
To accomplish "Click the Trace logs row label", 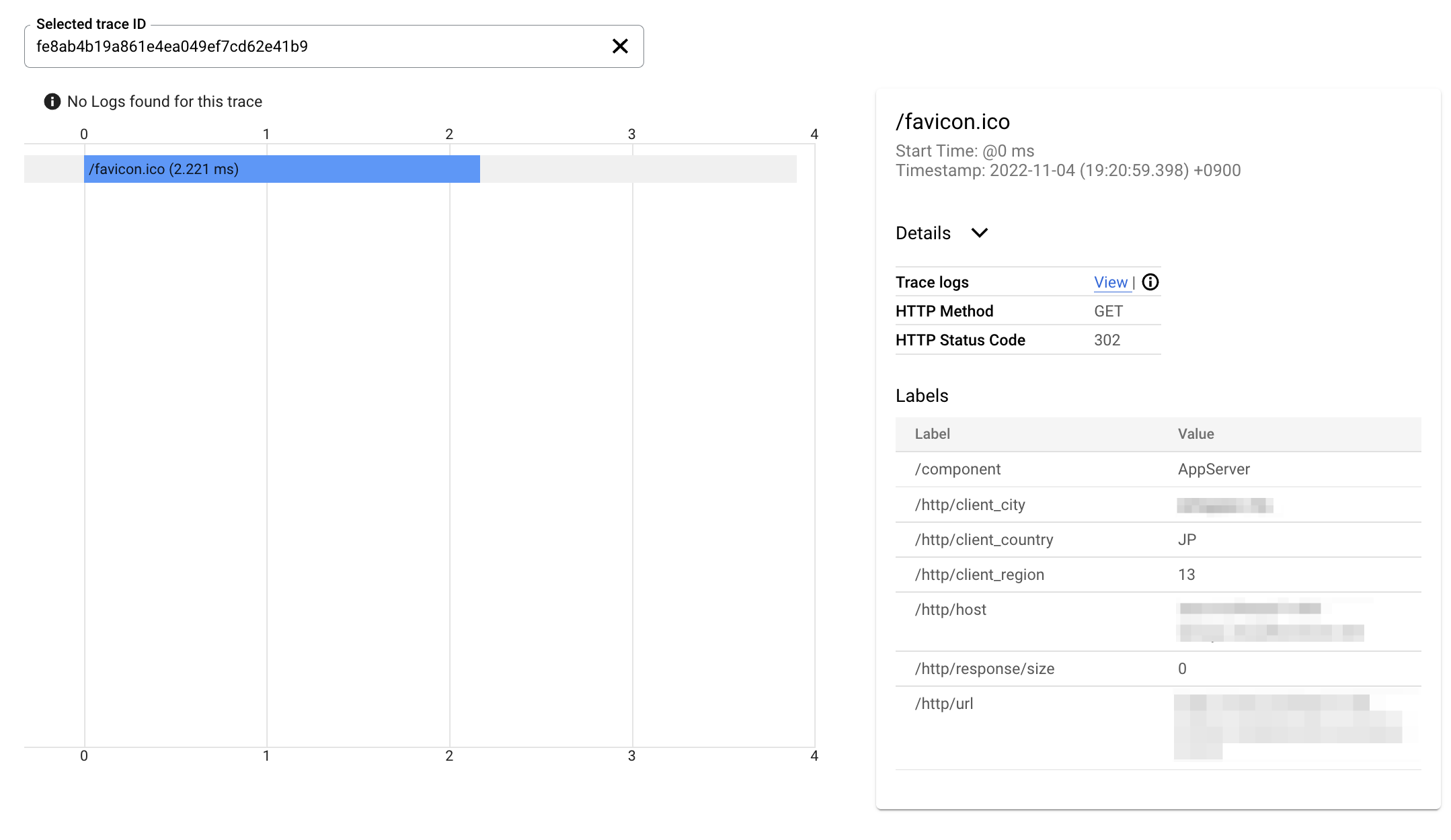I will coord(932,282).
